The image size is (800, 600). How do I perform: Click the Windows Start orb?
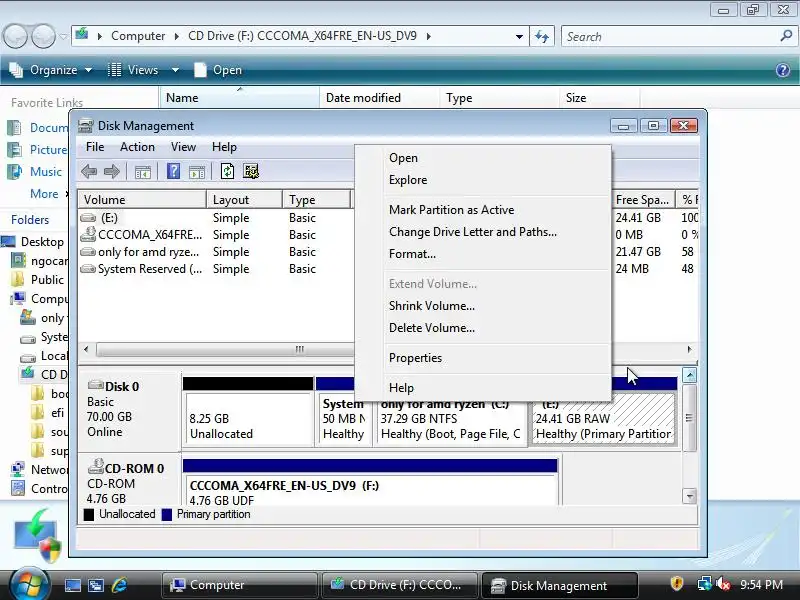pos(30,585)
